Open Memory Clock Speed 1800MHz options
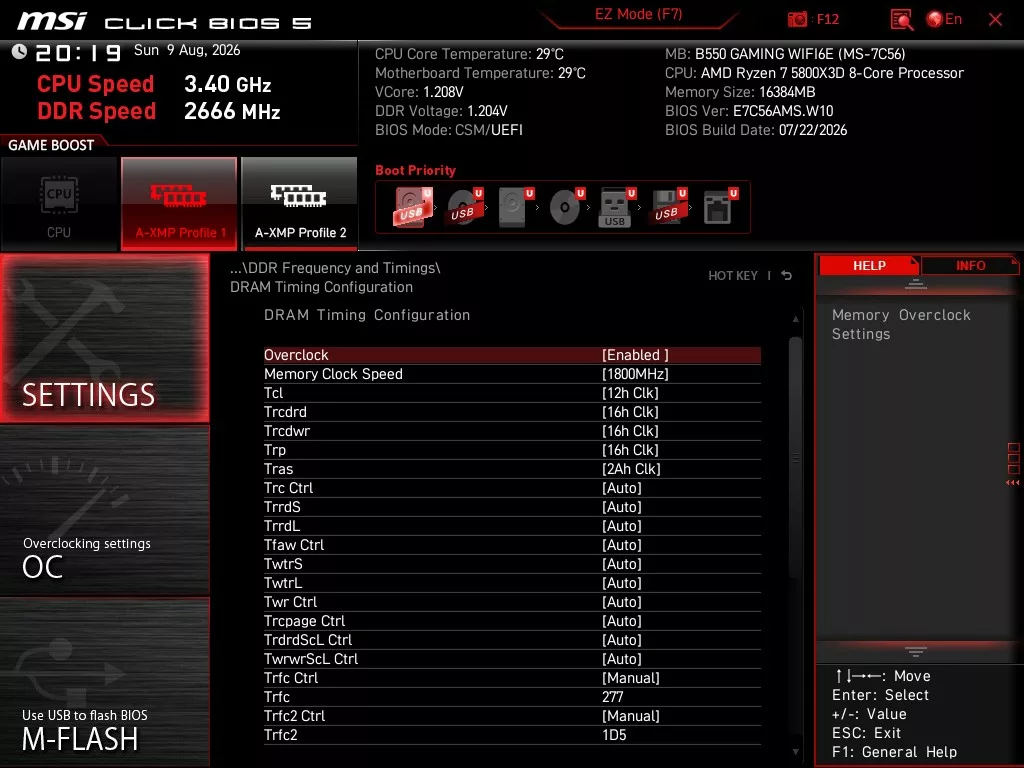 512,374
